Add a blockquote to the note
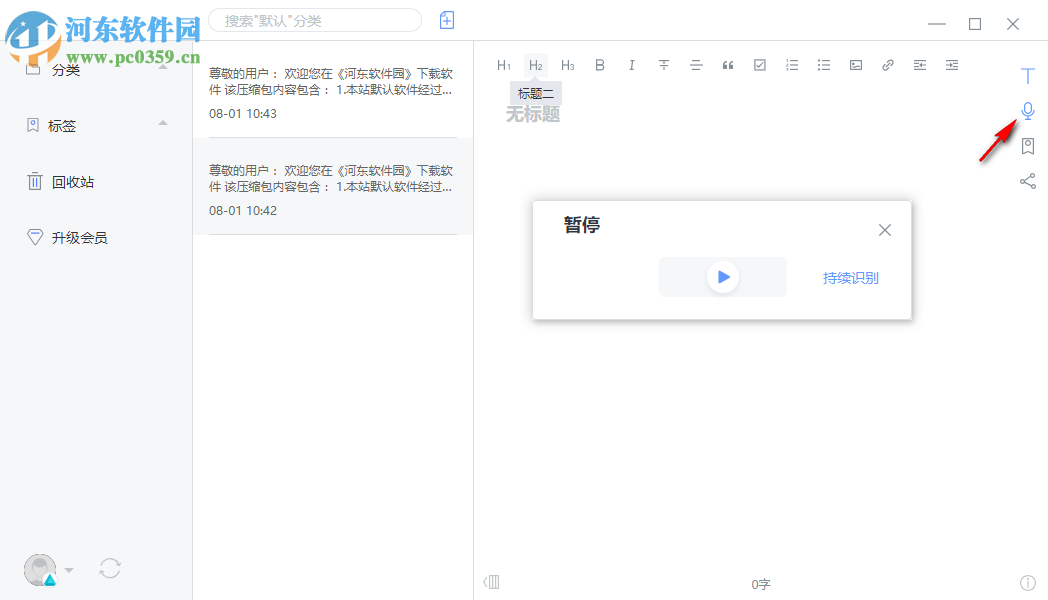The height and width of the screenshot is (600, 1048). 728,64
